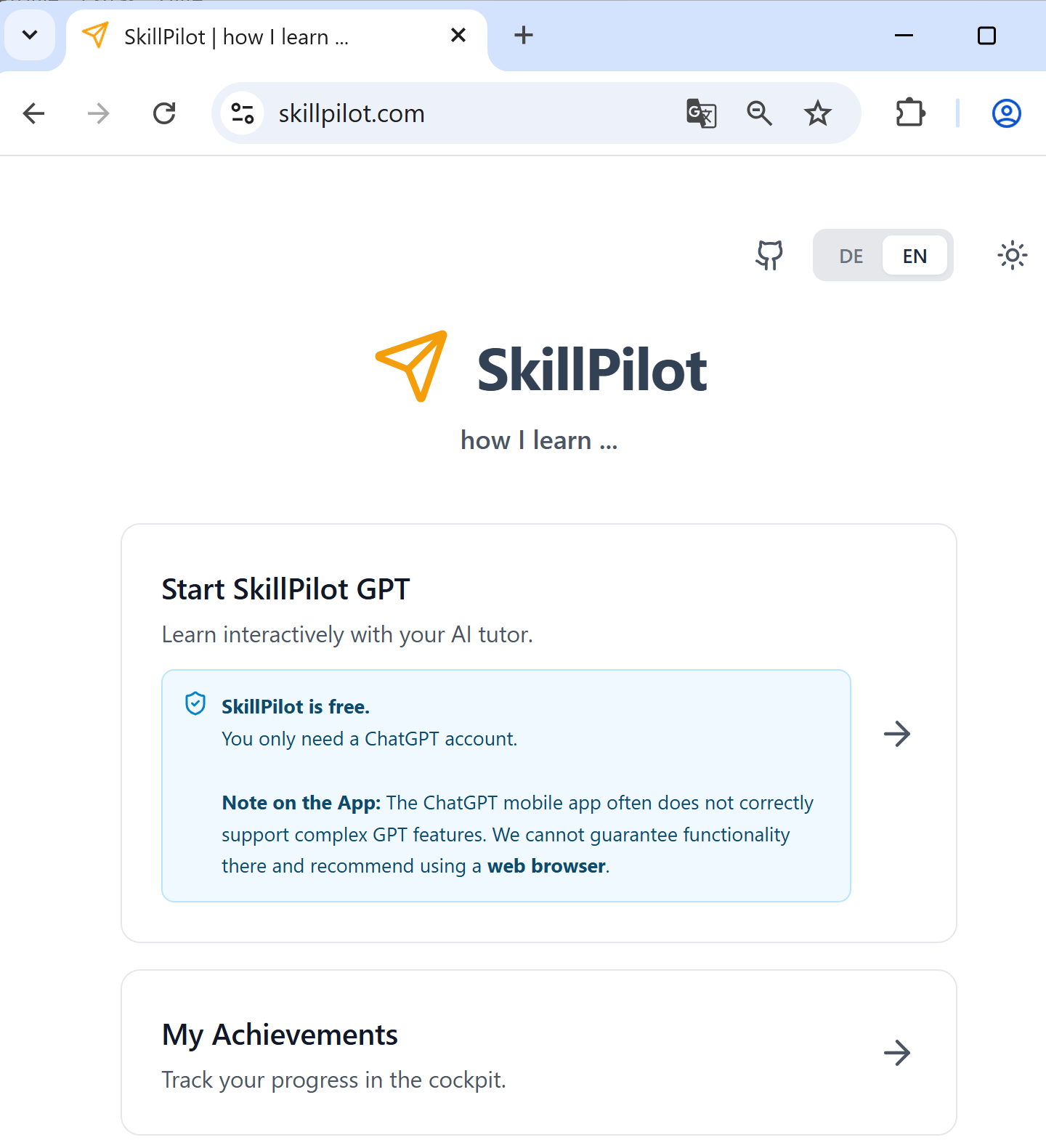The width and height of the screenshot is (1046, 1148).
Task: Click the SkillPilot paper plane logo
Action: click(412, 365)
